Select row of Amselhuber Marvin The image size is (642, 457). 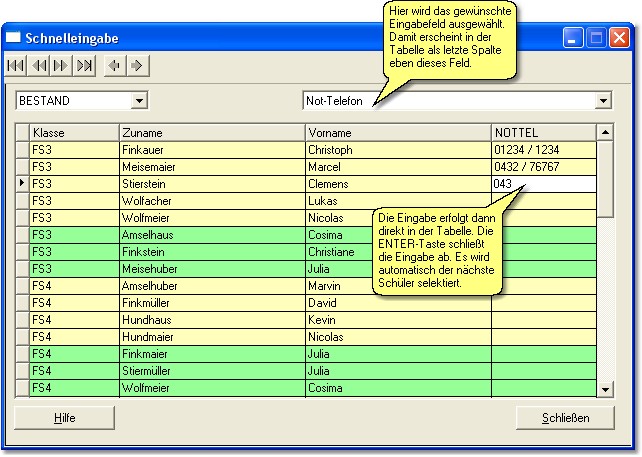click(211, 286)
